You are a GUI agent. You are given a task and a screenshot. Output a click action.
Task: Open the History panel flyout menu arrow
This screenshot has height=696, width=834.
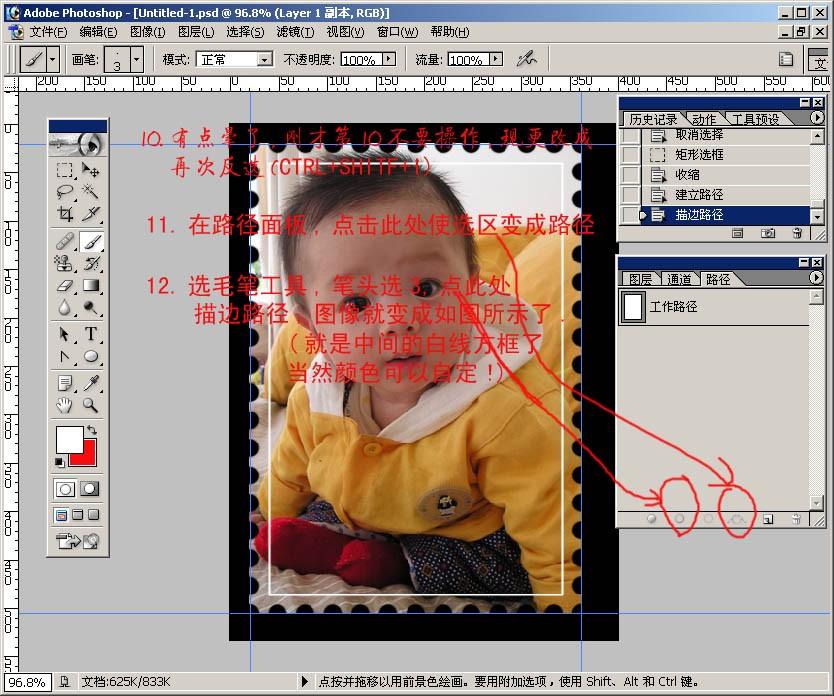(x=817, y=118)
